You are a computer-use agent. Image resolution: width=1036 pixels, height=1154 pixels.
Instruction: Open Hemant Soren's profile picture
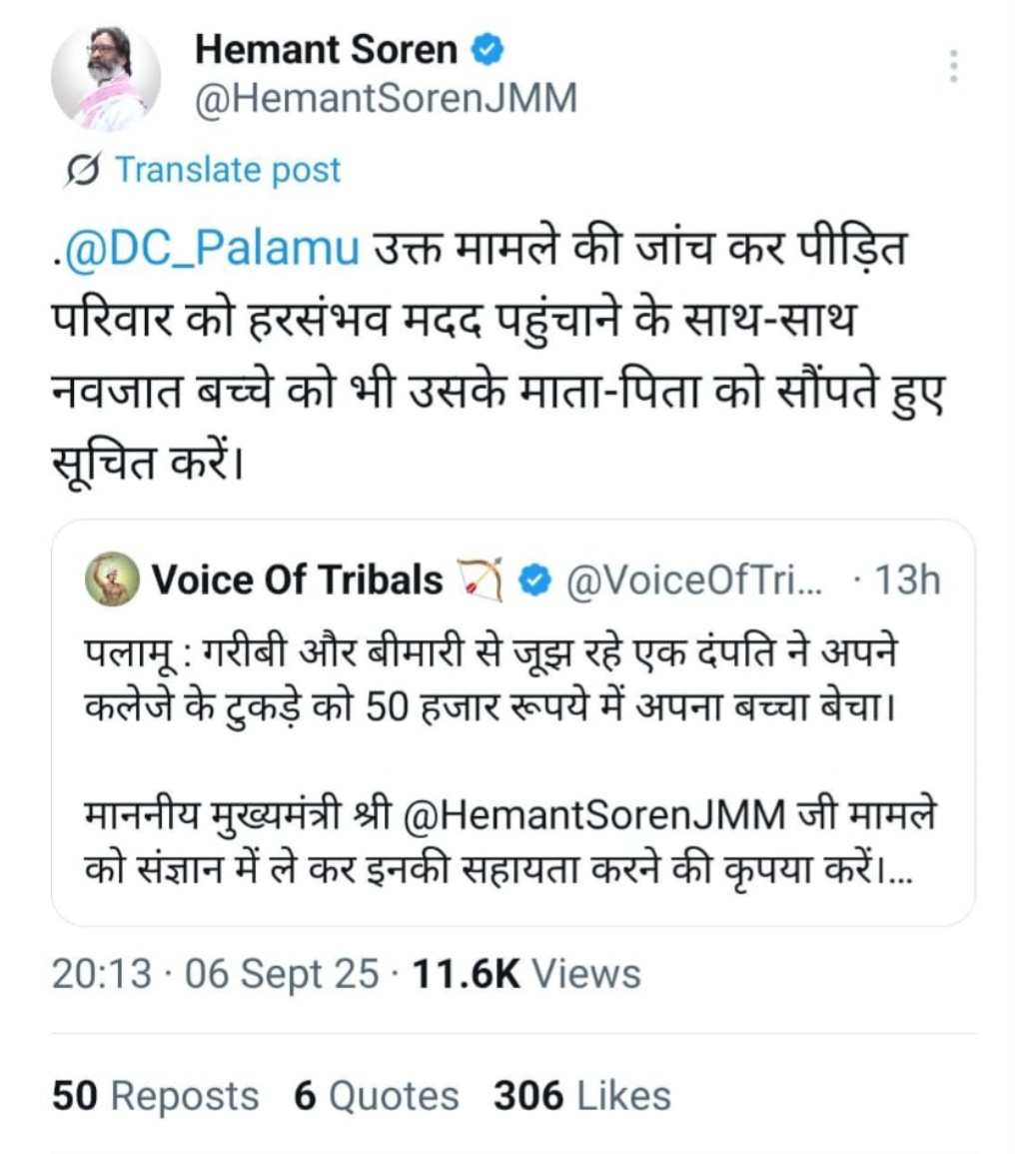coord(105,78)
